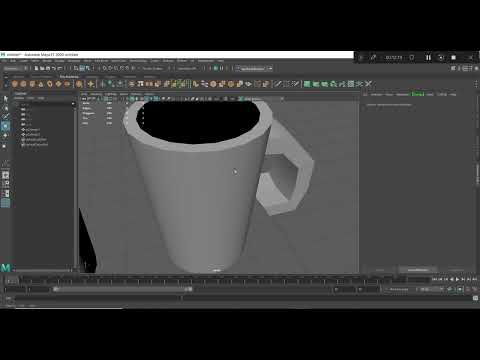Click the Maya logo at bottom left
This screenshot has width=480, height=360.
(x=6, y=267)
